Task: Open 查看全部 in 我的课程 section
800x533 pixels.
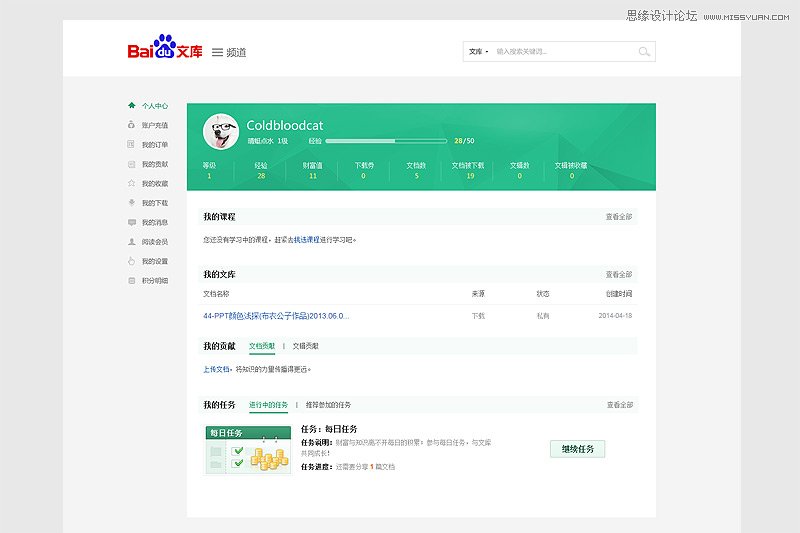Action: point(618,217)
